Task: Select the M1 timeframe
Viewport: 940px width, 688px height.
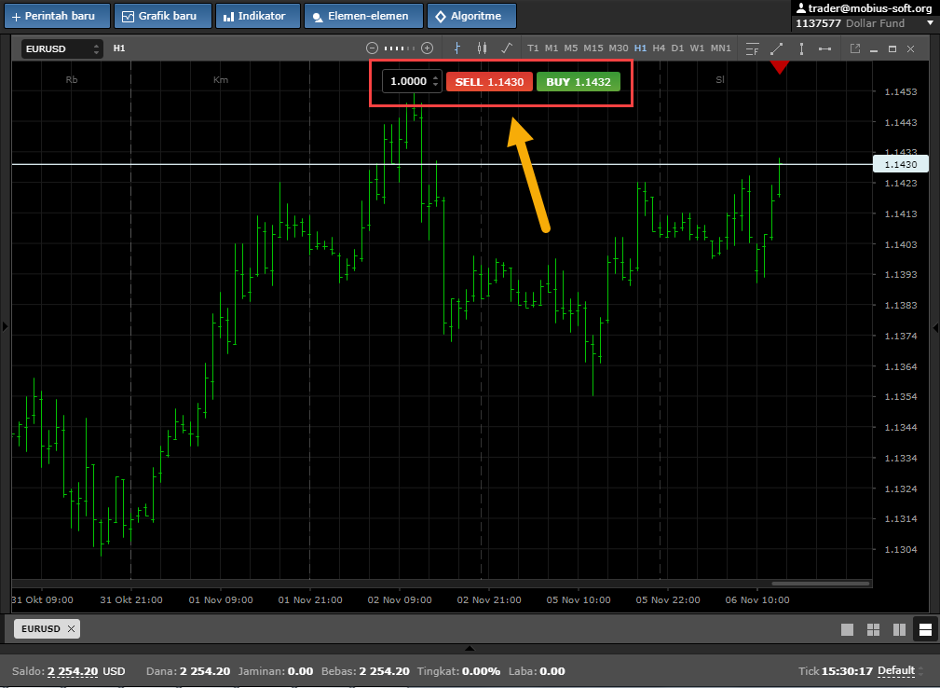Action: click(x=552, y=49)
